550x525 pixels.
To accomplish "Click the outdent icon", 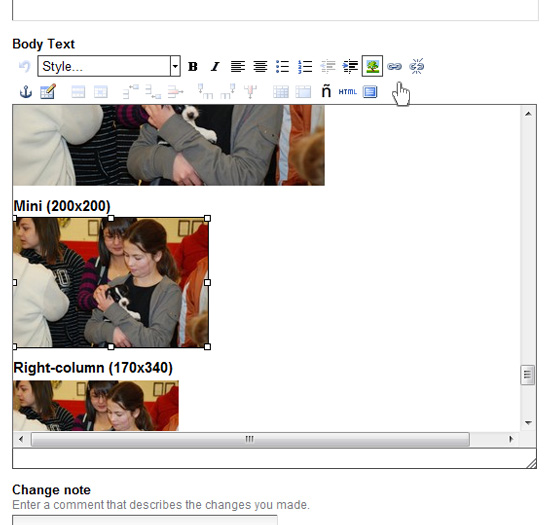I will pyautogui.click(x=328, y=66).
